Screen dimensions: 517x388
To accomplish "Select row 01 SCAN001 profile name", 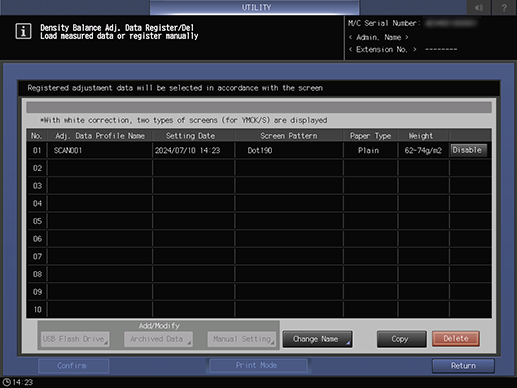I will [100, 150].
